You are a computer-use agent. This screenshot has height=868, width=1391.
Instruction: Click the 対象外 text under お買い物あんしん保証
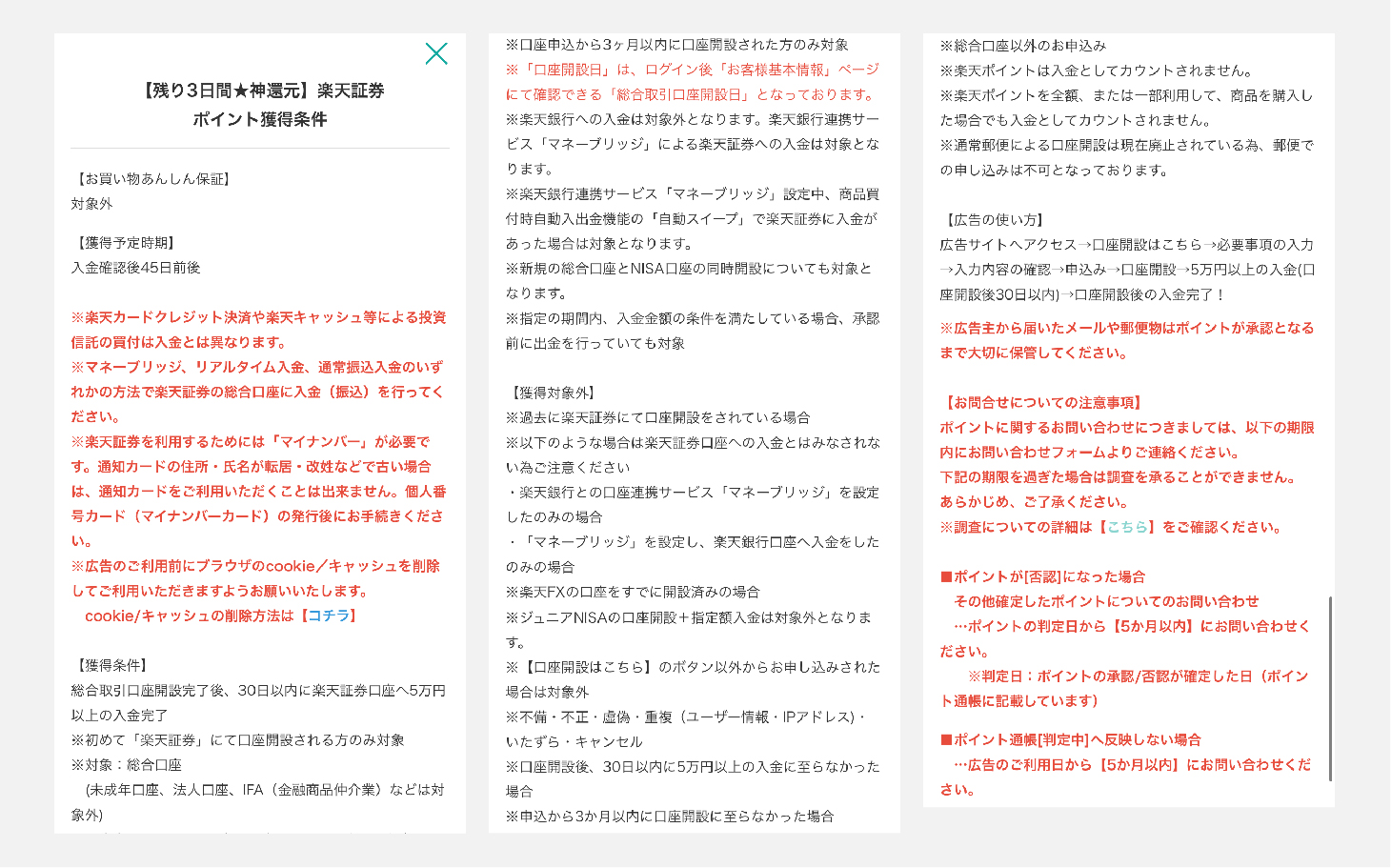(x=91, y=204)
